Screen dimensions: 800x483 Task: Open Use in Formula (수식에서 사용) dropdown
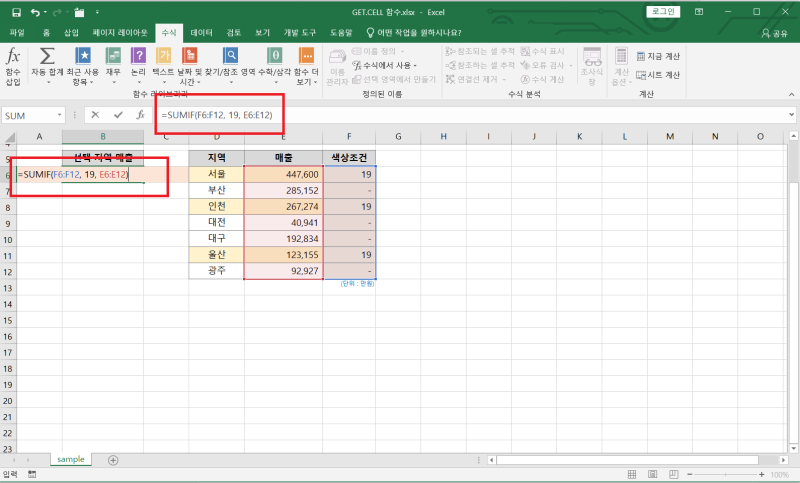pos(385,65)
